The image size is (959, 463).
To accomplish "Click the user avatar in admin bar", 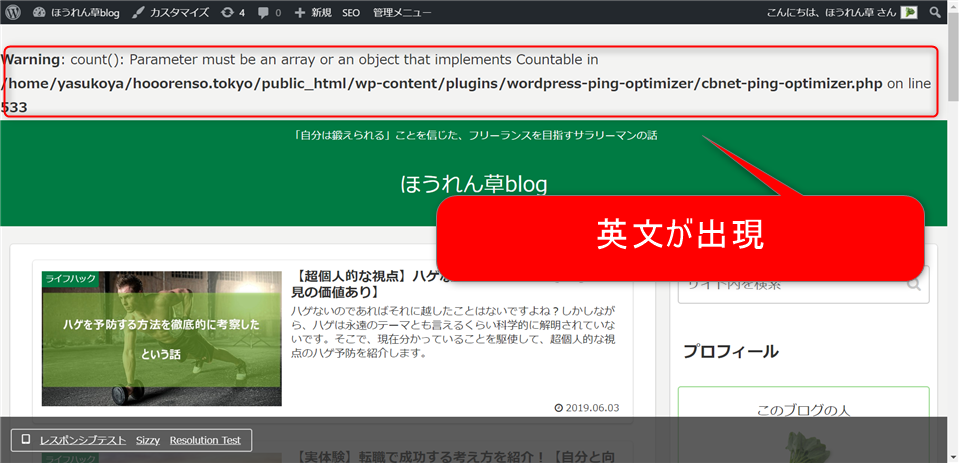I will coord(909,12).
